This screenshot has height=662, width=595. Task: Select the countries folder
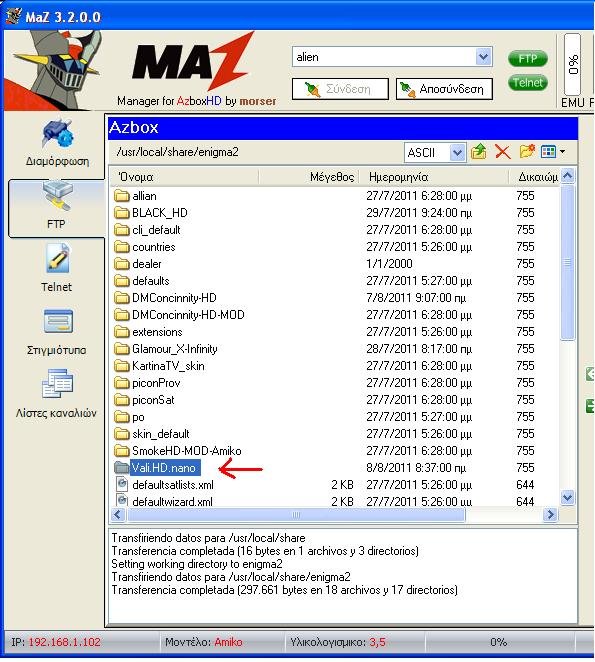coord(145,247)
